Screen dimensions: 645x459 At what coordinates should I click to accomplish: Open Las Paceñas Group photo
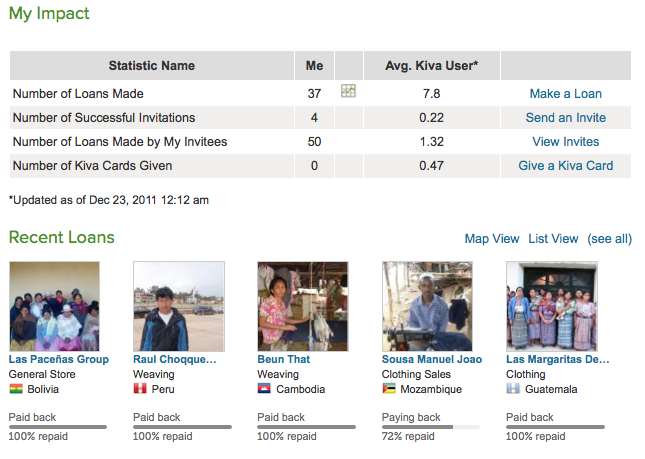55,306
